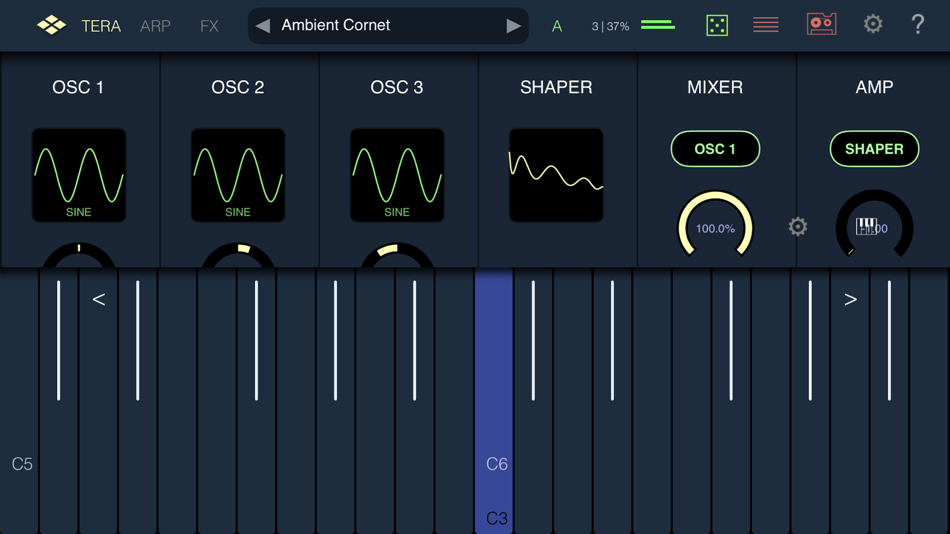Viewport: 950px width, 534px height.
Task: Adjust the OSC 3 knob below waveform
Action: [x=397, y=255]
